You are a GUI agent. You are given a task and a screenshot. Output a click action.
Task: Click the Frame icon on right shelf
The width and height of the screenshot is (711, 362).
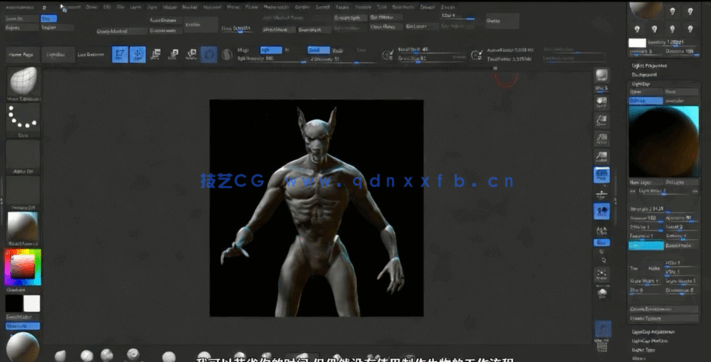click(x=602, y=274)
